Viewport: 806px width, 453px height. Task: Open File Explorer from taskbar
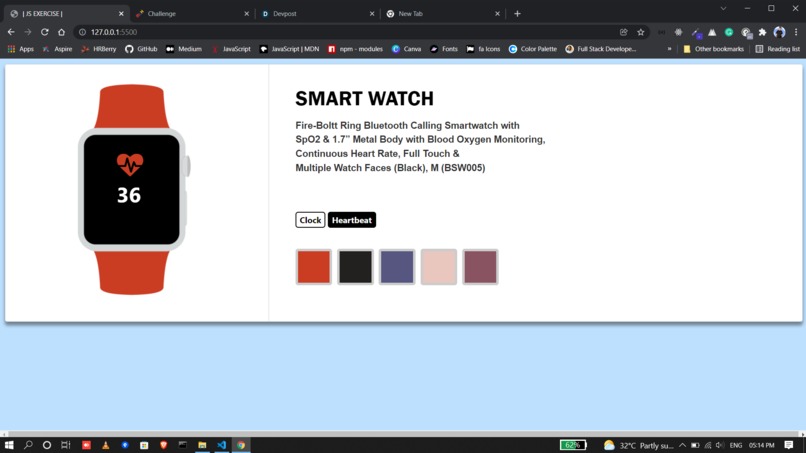[x=202, y=445]
